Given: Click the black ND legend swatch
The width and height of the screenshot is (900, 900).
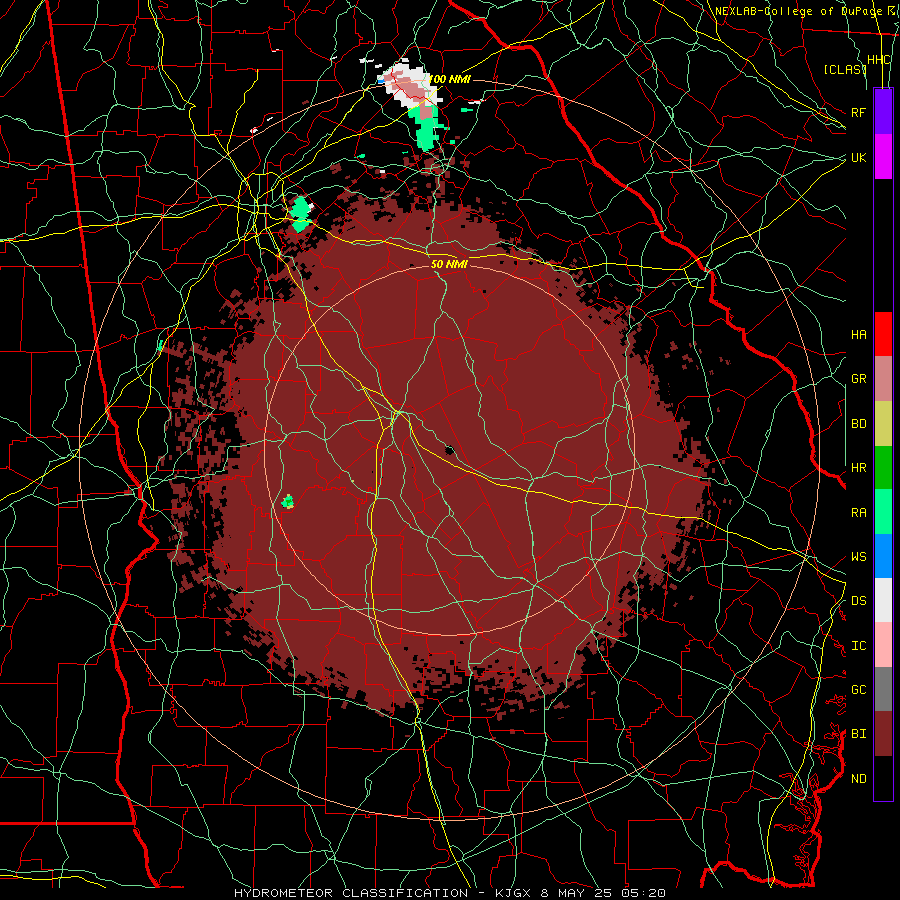Looking at the screenshot, I should (883, 778).
